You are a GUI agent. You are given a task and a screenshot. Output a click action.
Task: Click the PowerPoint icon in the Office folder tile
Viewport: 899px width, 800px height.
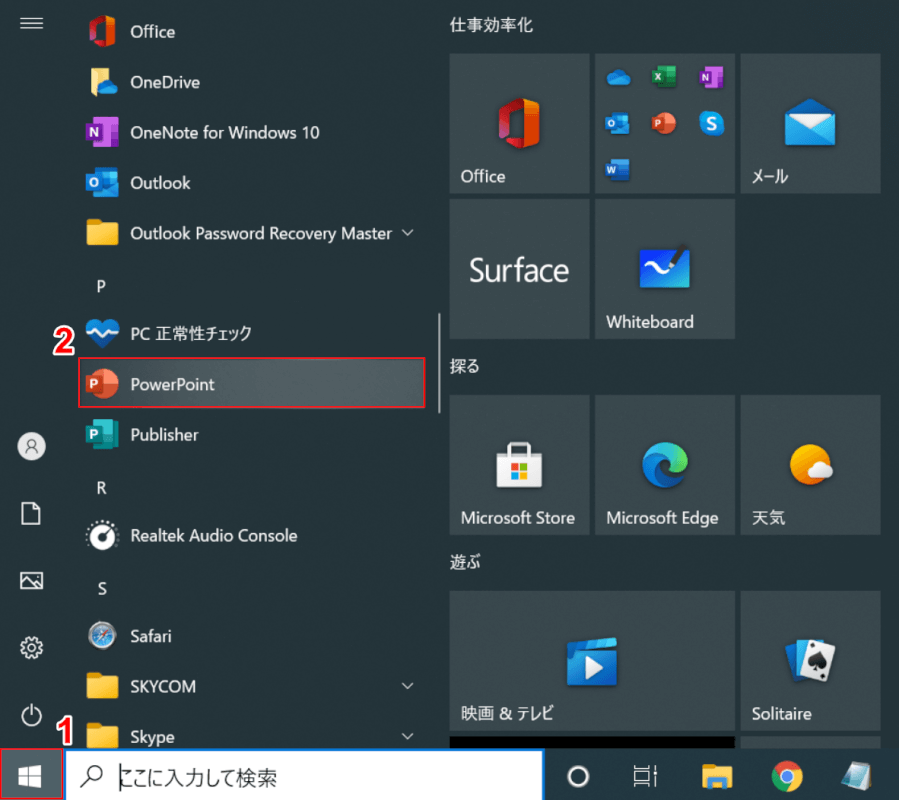click(664, 123)
